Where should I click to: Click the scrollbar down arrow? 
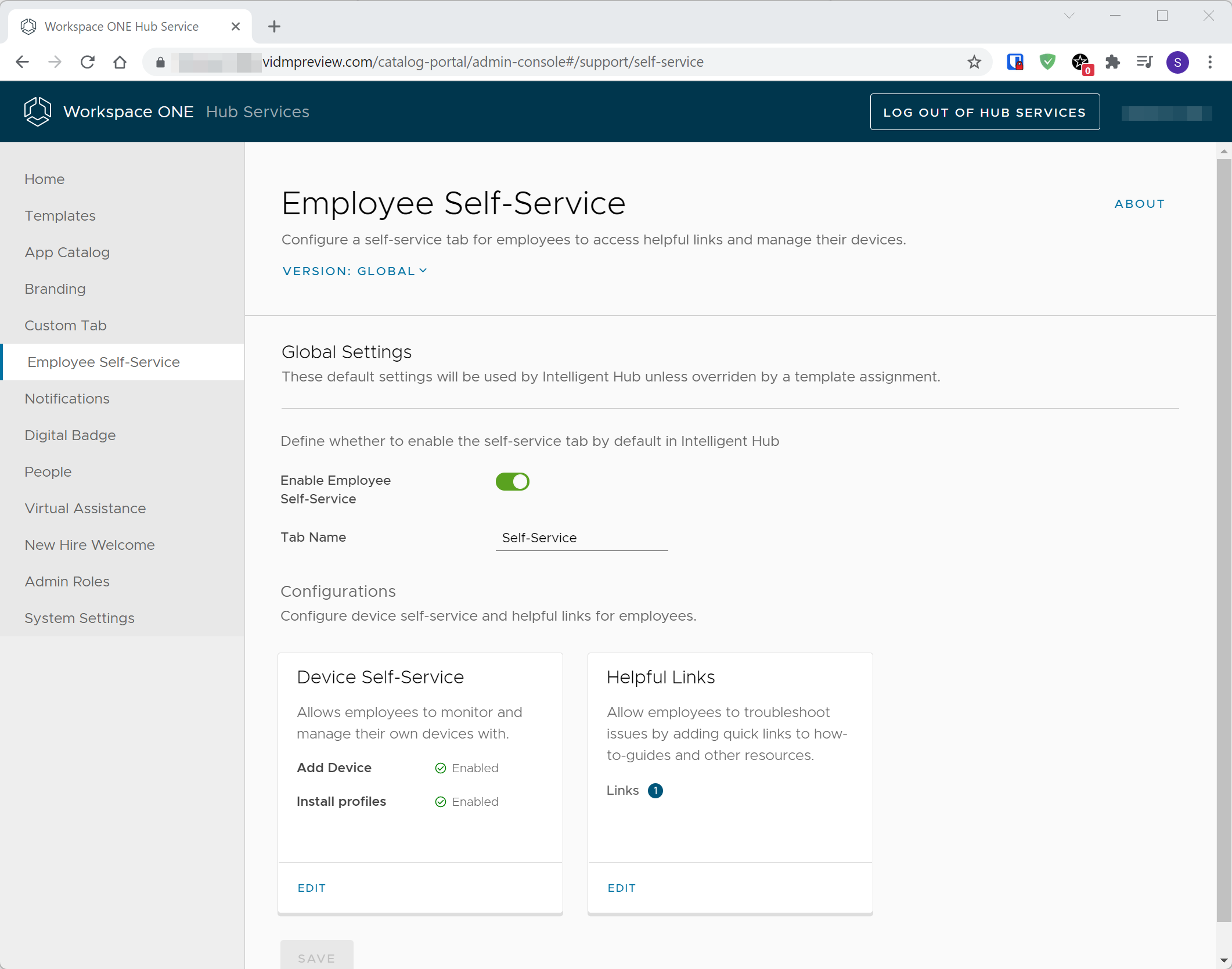tap(1224, 961)
